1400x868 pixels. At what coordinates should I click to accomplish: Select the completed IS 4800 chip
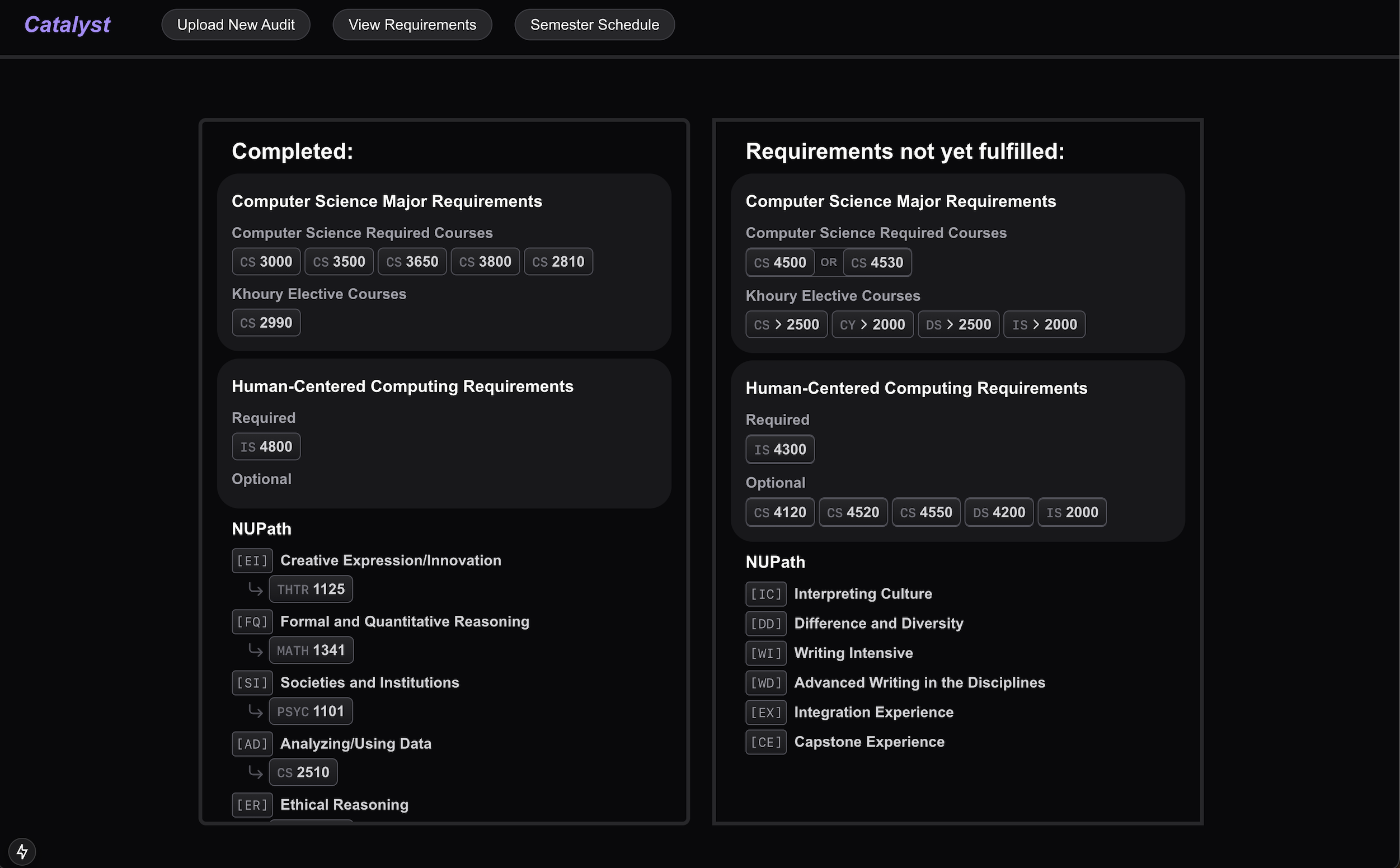[266, 447]
